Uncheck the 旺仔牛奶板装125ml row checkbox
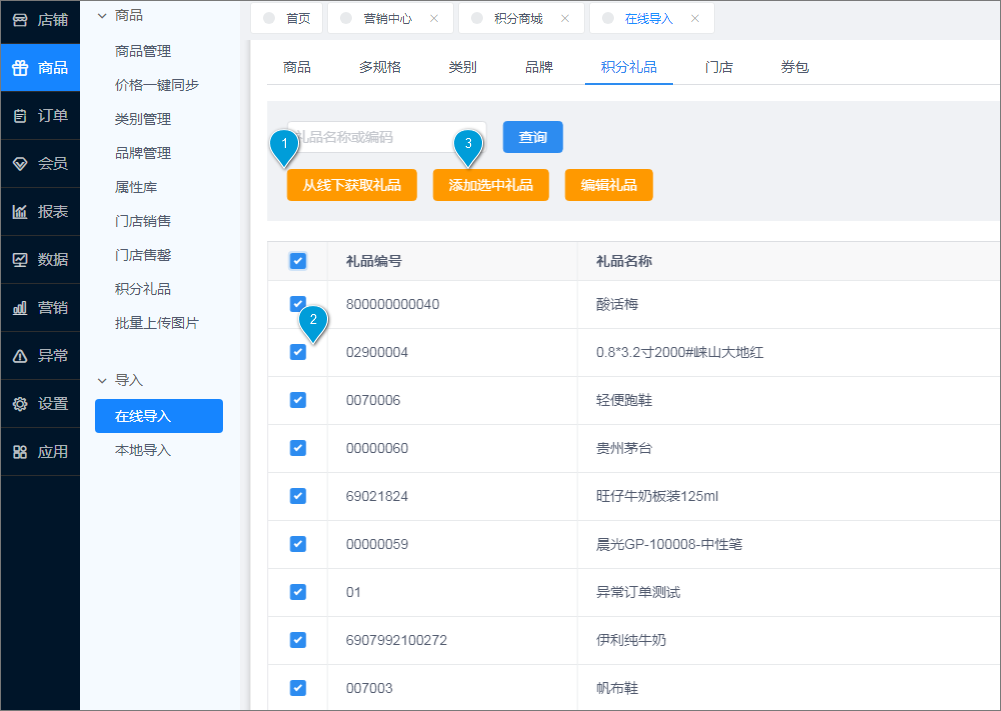The width and height of the screenshot is (1001, 711). 297,496
